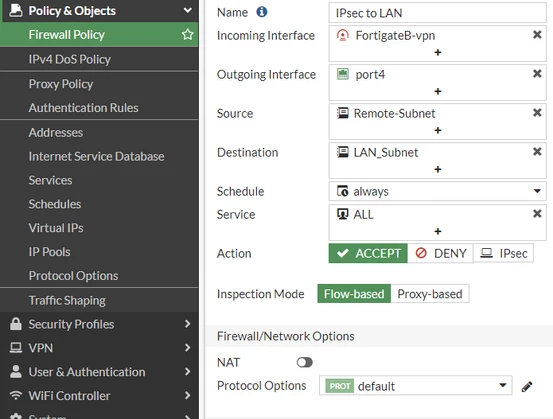The width and height of the screenshot is (553, 419).
Task: Remove LAN_Subnet destination entry
Action: click(537, 152)
